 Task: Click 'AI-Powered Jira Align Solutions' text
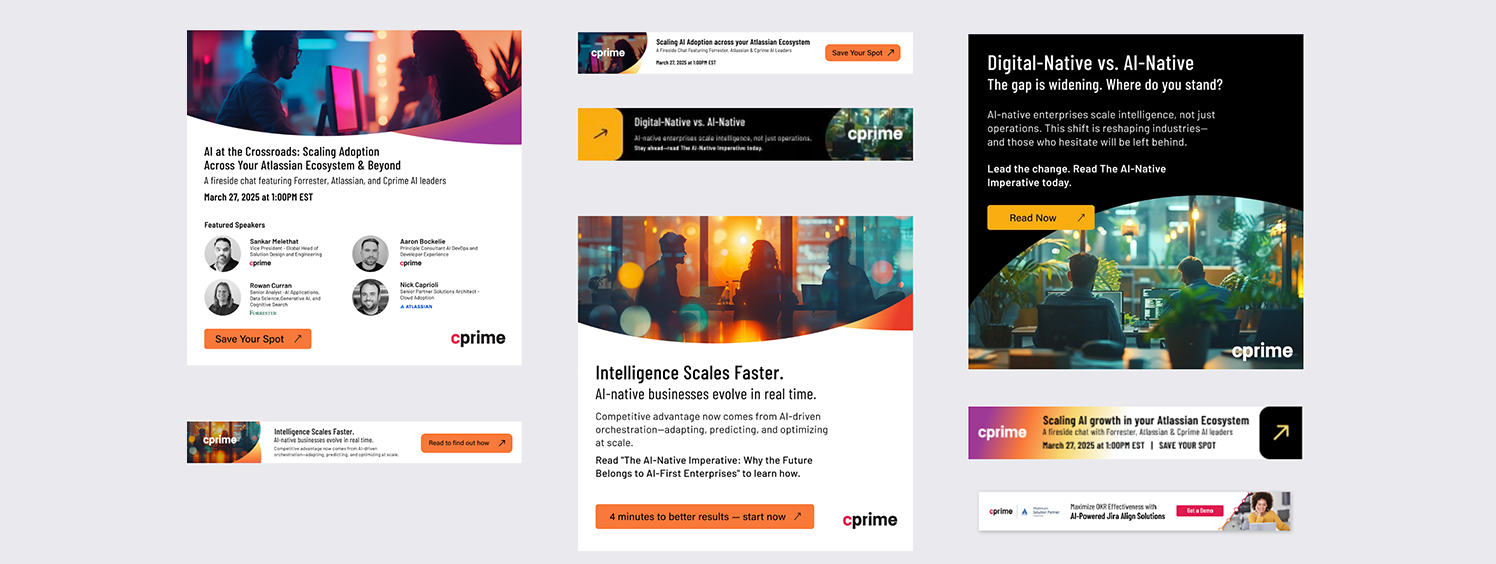pyautogui.click(x=1117, y=516)
